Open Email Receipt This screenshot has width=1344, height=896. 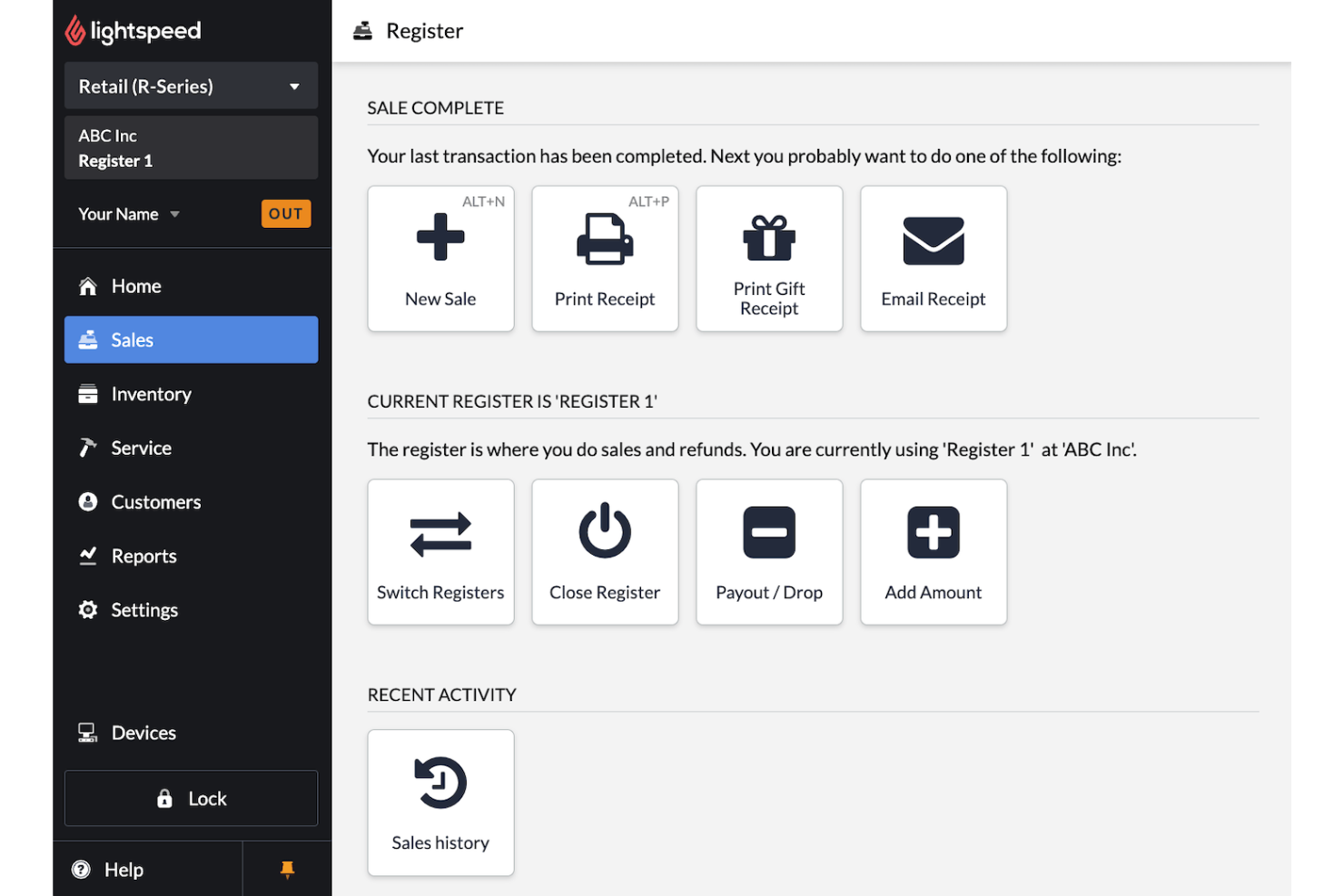coord(934,259)
